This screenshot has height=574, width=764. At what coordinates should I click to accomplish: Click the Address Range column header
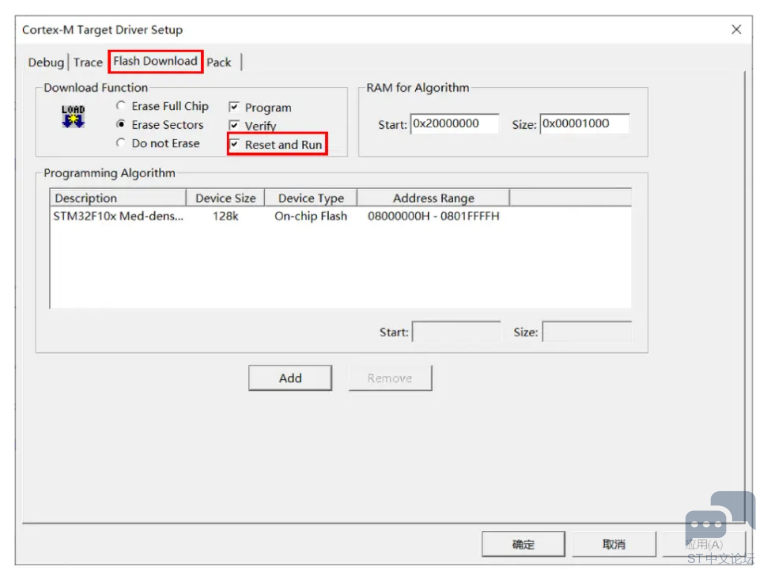[433, 198]
